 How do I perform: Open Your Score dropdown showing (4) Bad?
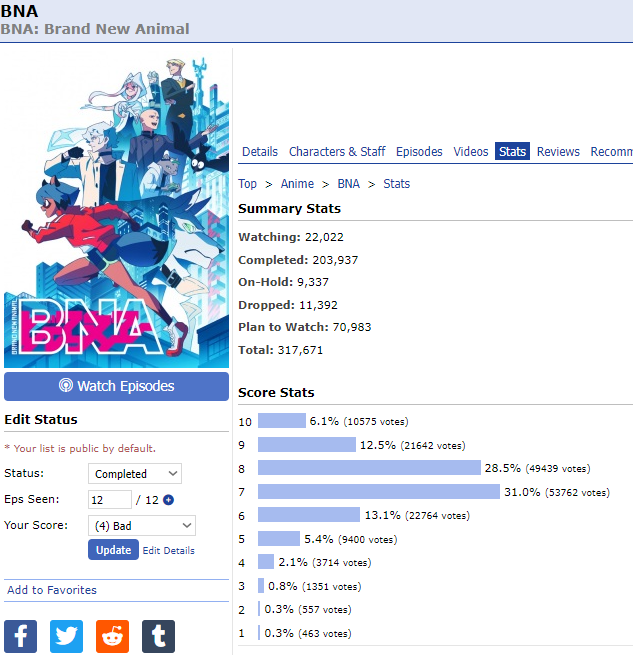click(142, 526)
